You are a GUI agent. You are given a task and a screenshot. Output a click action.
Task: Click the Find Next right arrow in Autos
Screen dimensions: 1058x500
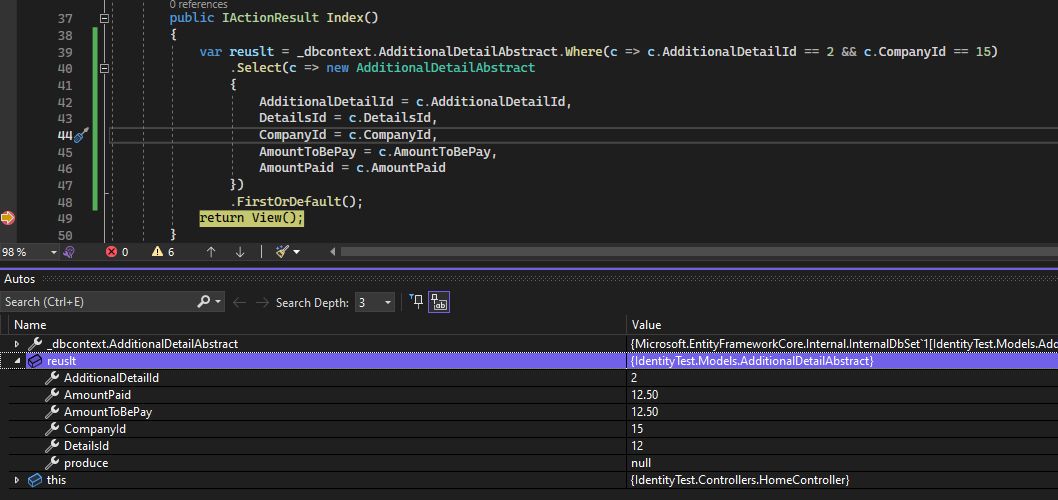click(x=262, y=302)
